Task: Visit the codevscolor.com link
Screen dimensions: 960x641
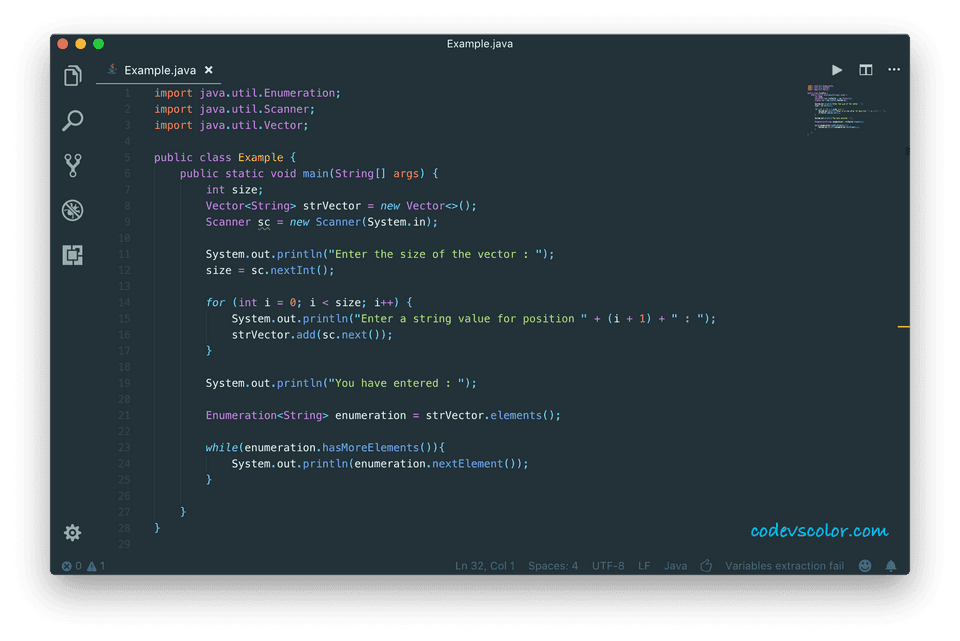Action: [x=818, y=530]
